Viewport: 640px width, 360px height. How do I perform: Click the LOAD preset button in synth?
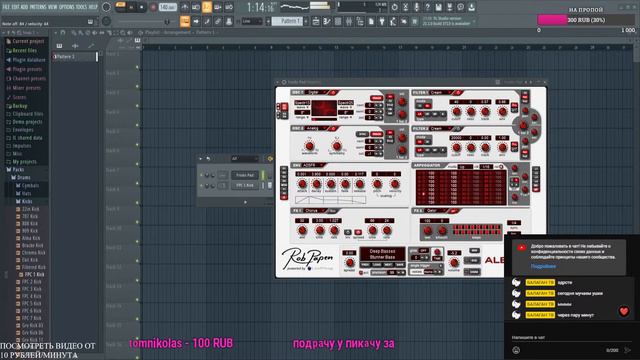[377, 265]
